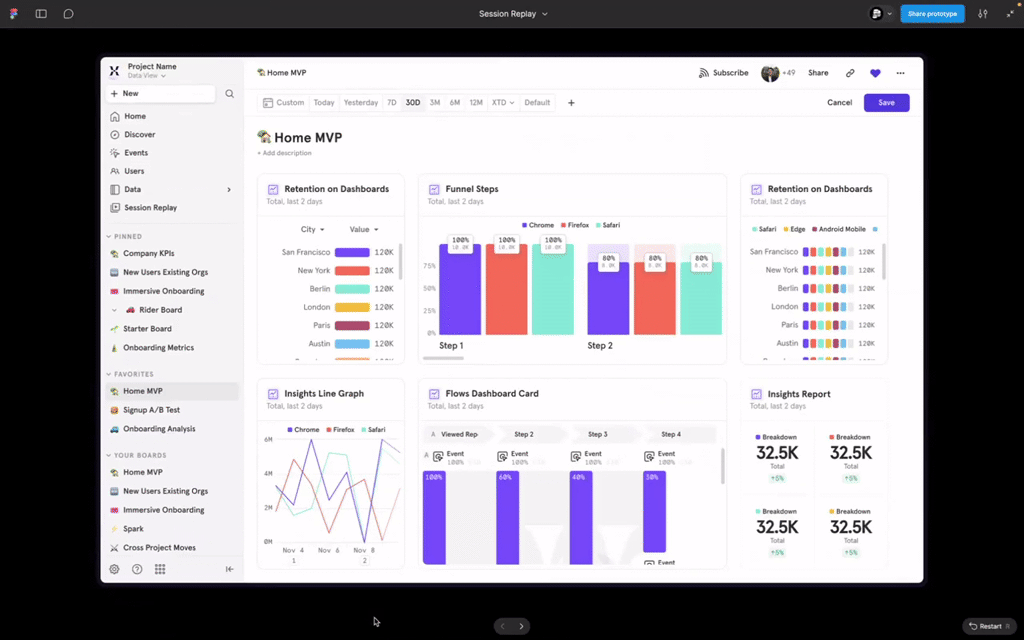Click the help question mark icon
The height and width of the screenshot is (640, 1024).
tap(137, 569)
